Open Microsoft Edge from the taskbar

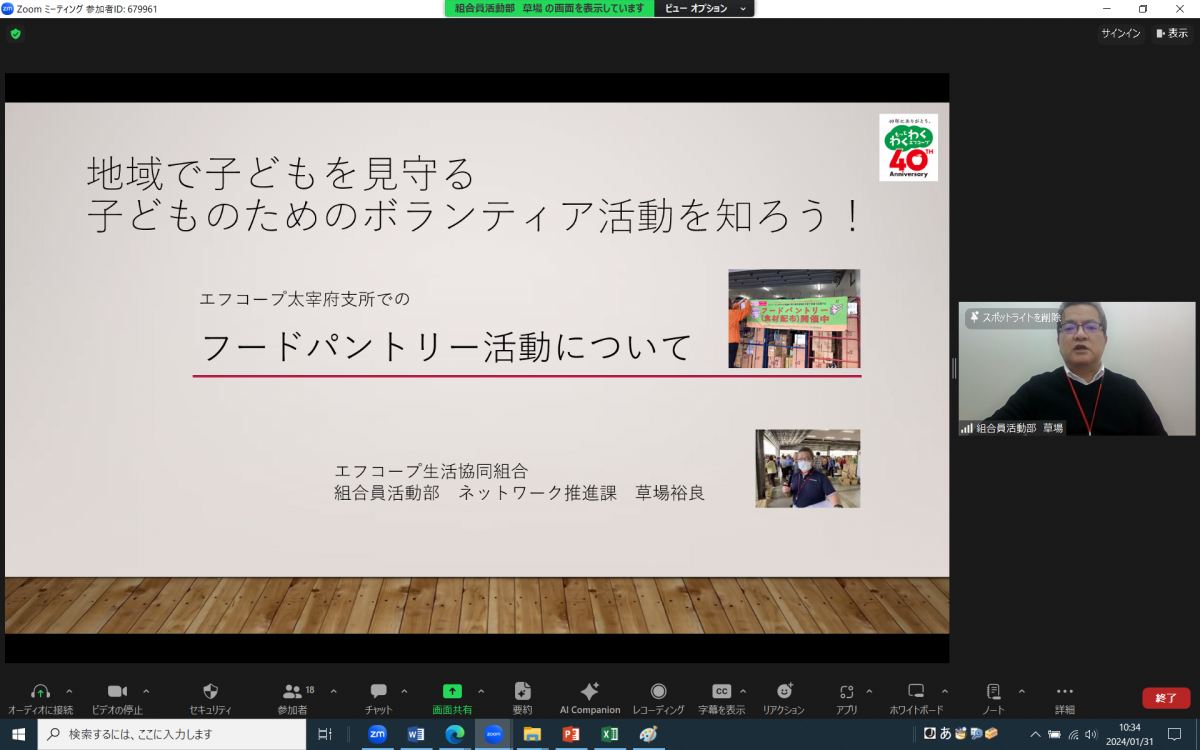pyautogui.click(x=455, y=734)
